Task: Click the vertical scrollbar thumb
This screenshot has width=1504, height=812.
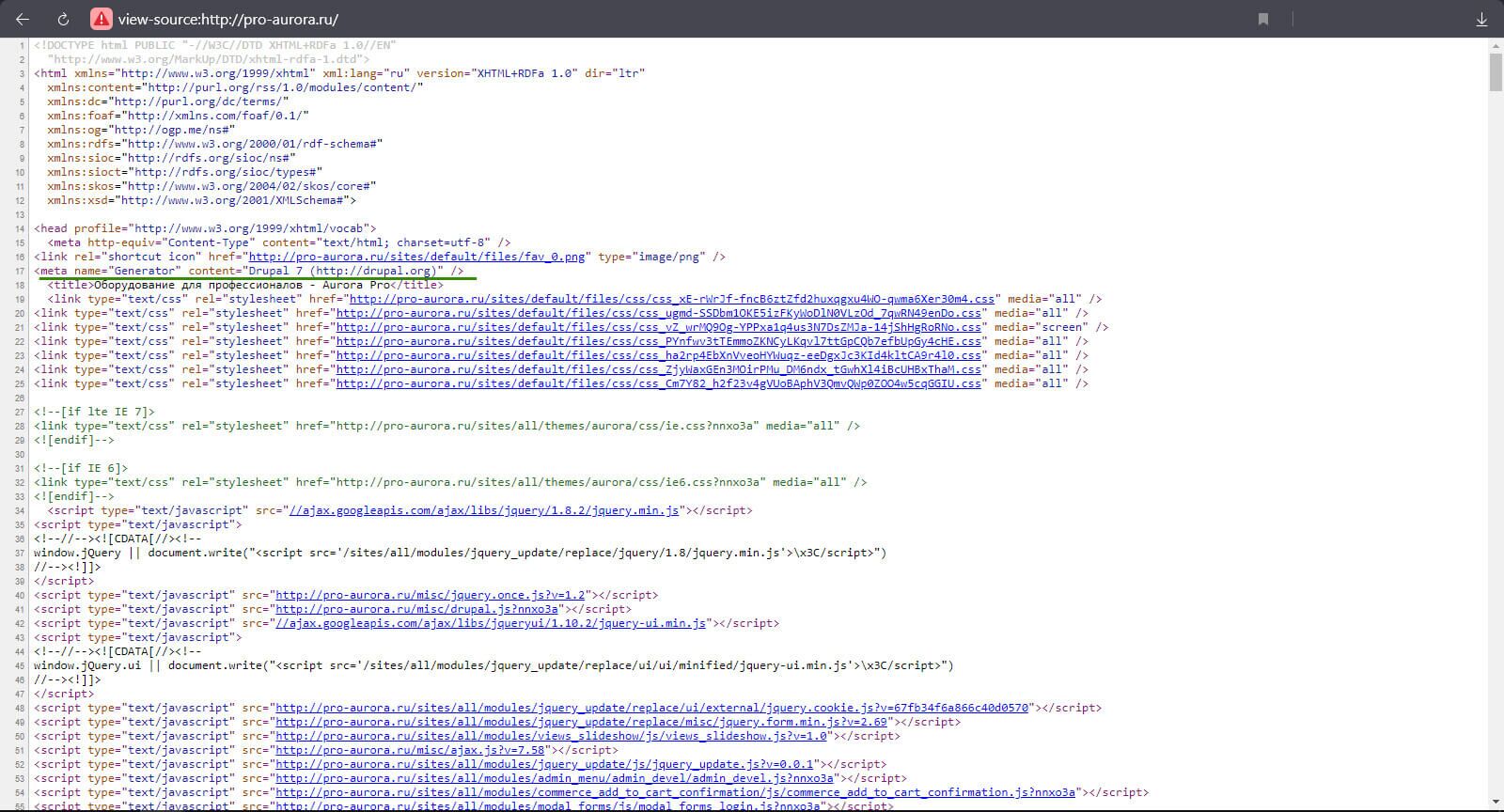Action: pos(1495,72)
